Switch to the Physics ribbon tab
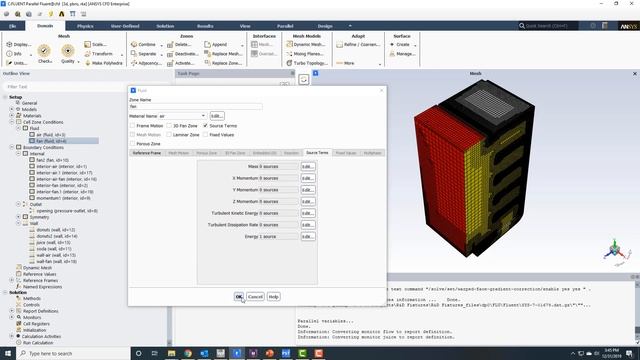The width and height of the screenshot is (640, 360). click(x=85, y=26)
